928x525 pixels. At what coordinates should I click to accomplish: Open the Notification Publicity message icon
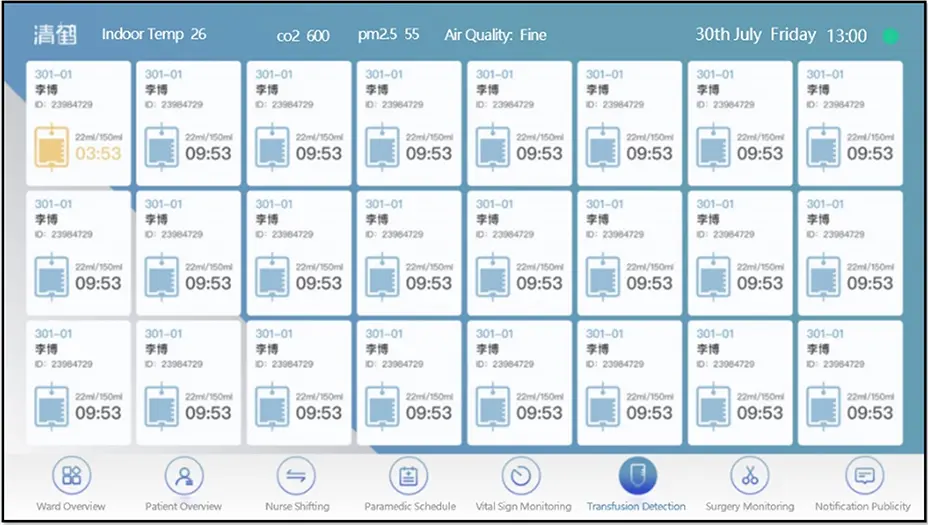pos(864,477)
